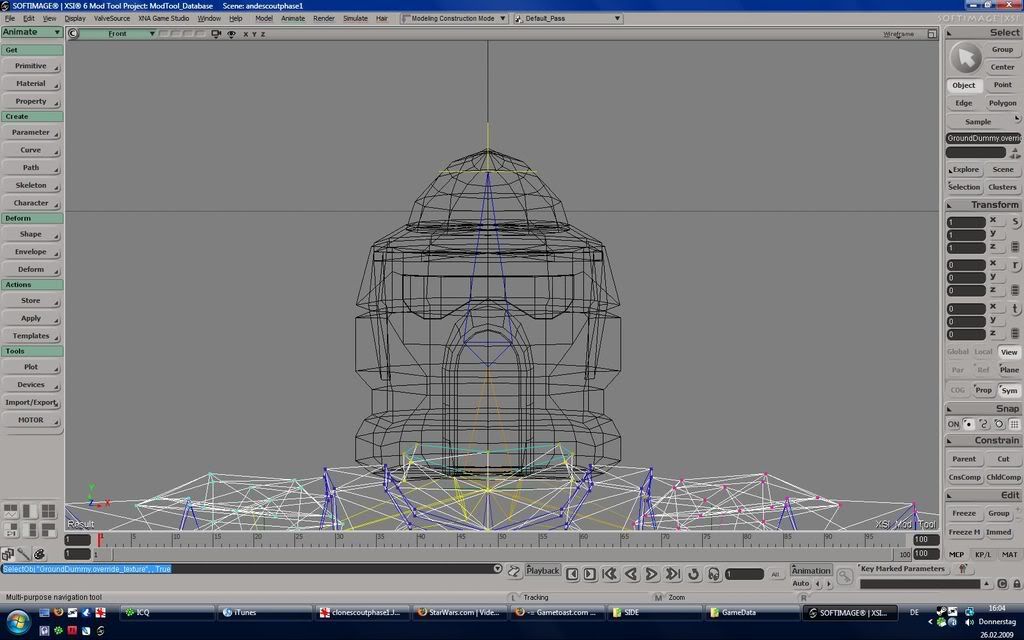Click snap to grid icon
Screen dimensions: 1024x640
click(x=1014, y=424)
